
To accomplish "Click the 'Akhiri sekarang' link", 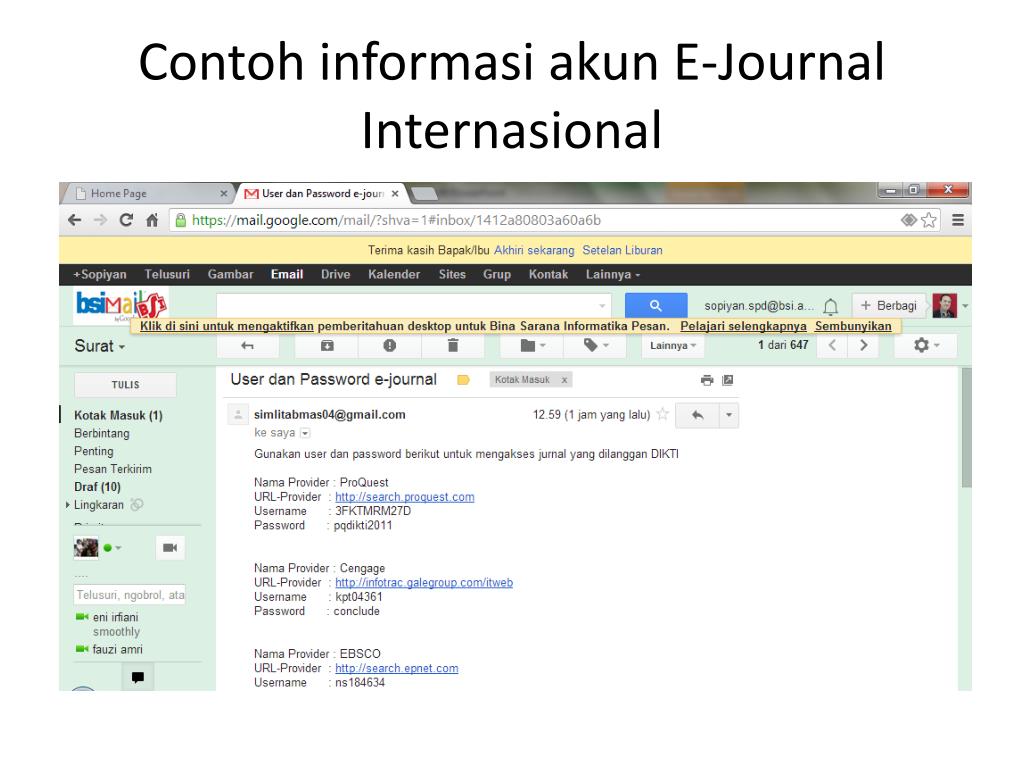I will click(x=534, y=250).
